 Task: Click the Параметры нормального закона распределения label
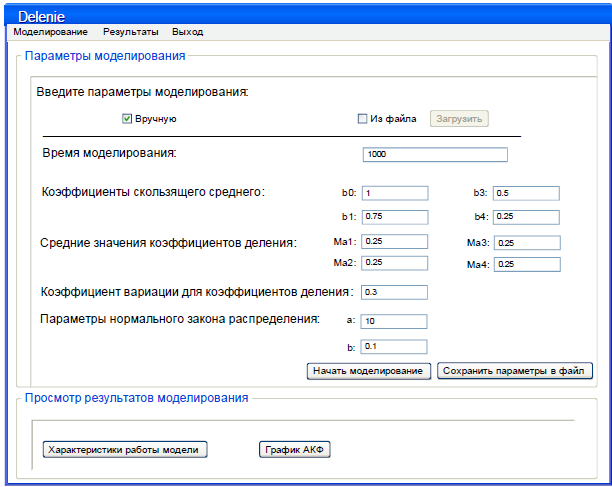coord(180,319)
